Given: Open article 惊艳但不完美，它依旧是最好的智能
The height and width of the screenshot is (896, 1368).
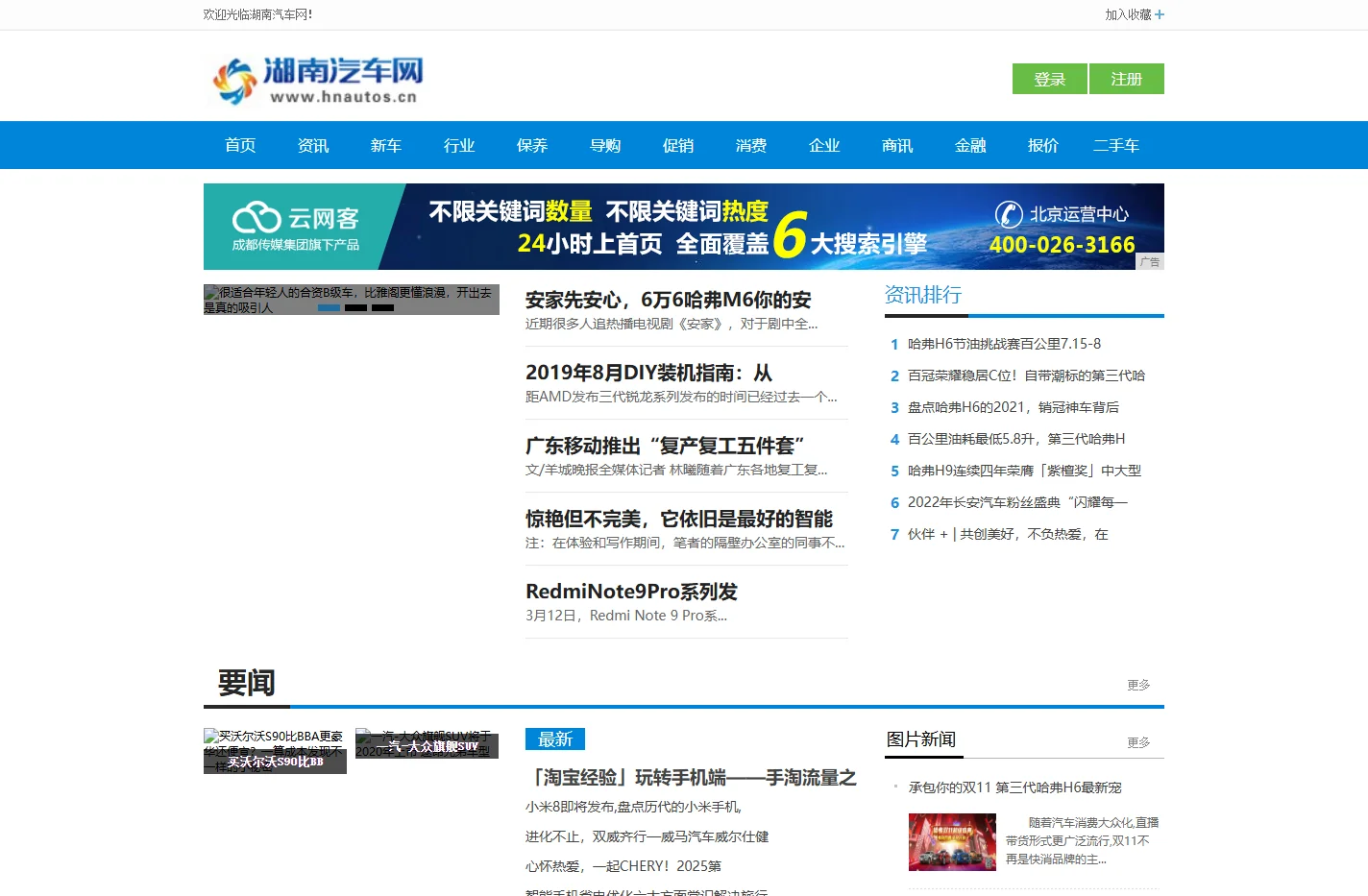Looking at the screenshot, I should coord(679,519).
